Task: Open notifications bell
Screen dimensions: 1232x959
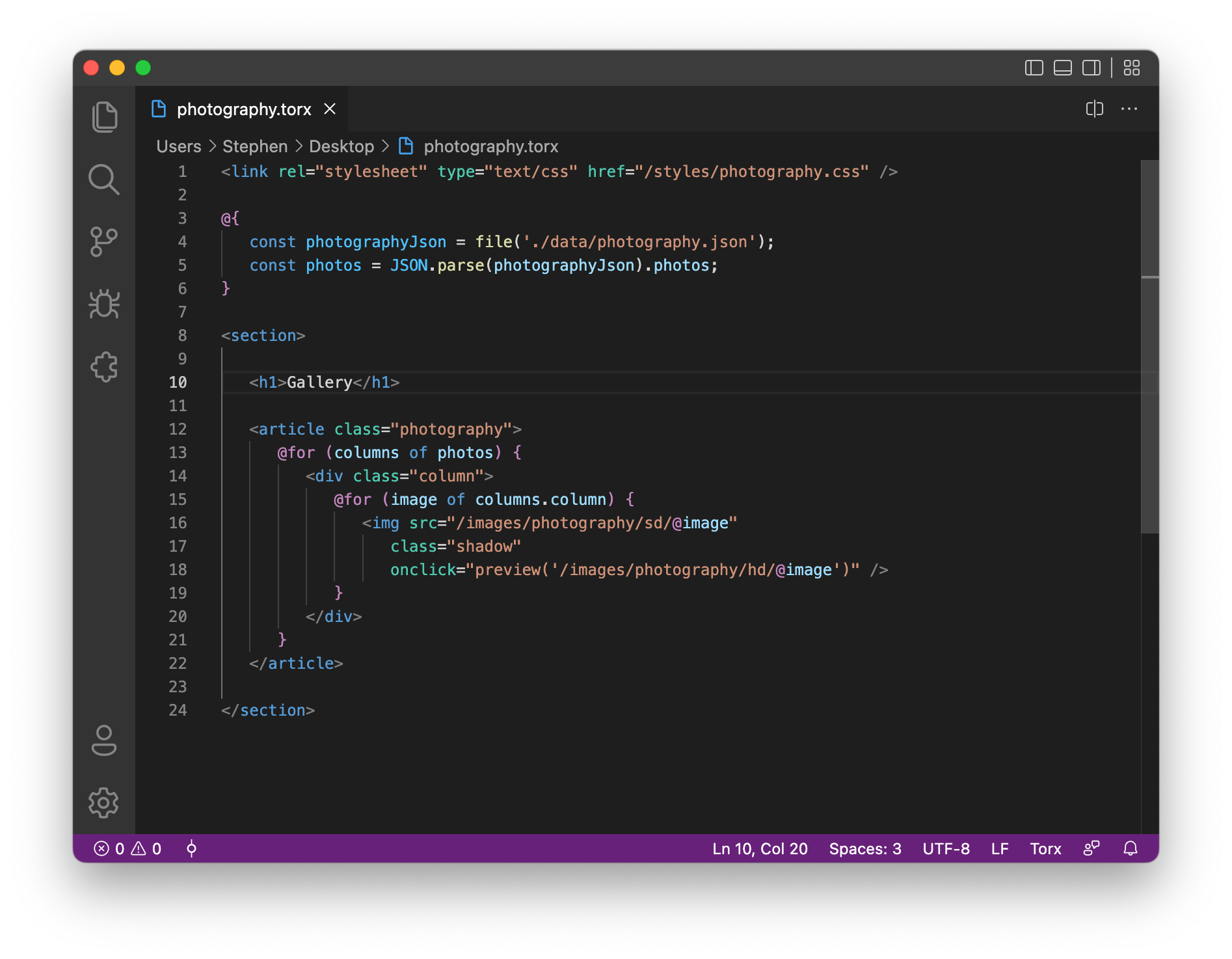Action: (x=1131, y=848)
